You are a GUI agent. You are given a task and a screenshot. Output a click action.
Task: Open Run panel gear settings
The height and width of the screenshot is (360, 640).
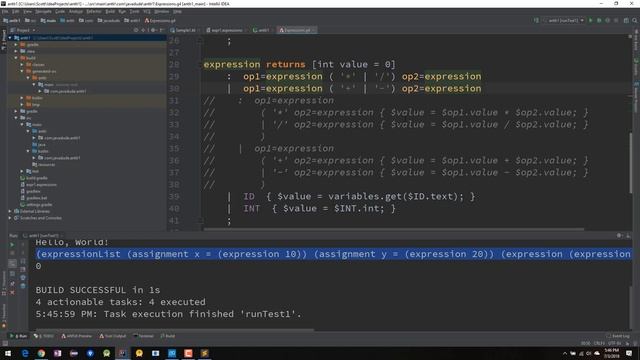(619, 236)
